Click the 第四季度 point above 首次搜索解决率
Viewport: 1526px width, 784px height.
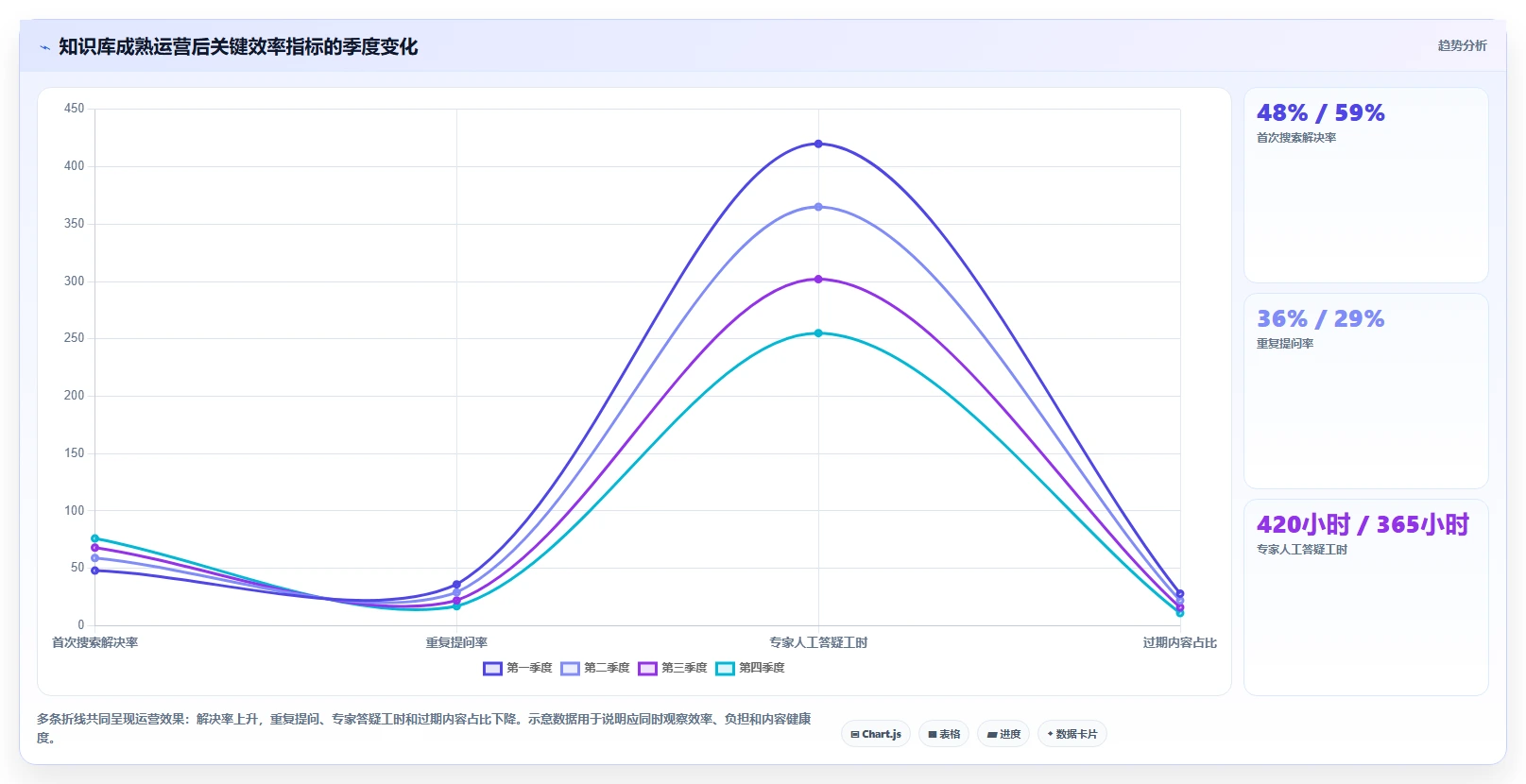pos(94,538)
